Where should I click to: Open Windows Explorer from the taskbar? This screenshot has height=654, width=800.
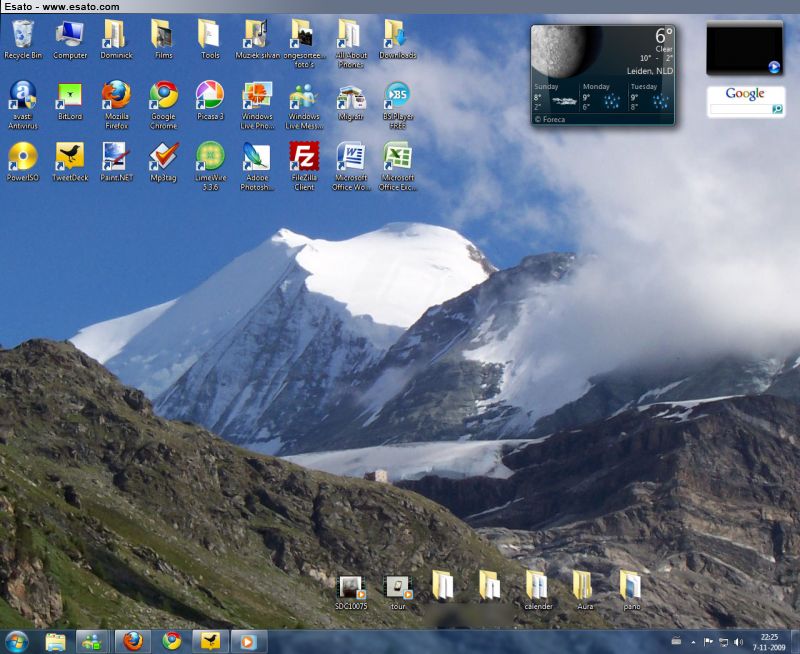click(x=55, y=642)
